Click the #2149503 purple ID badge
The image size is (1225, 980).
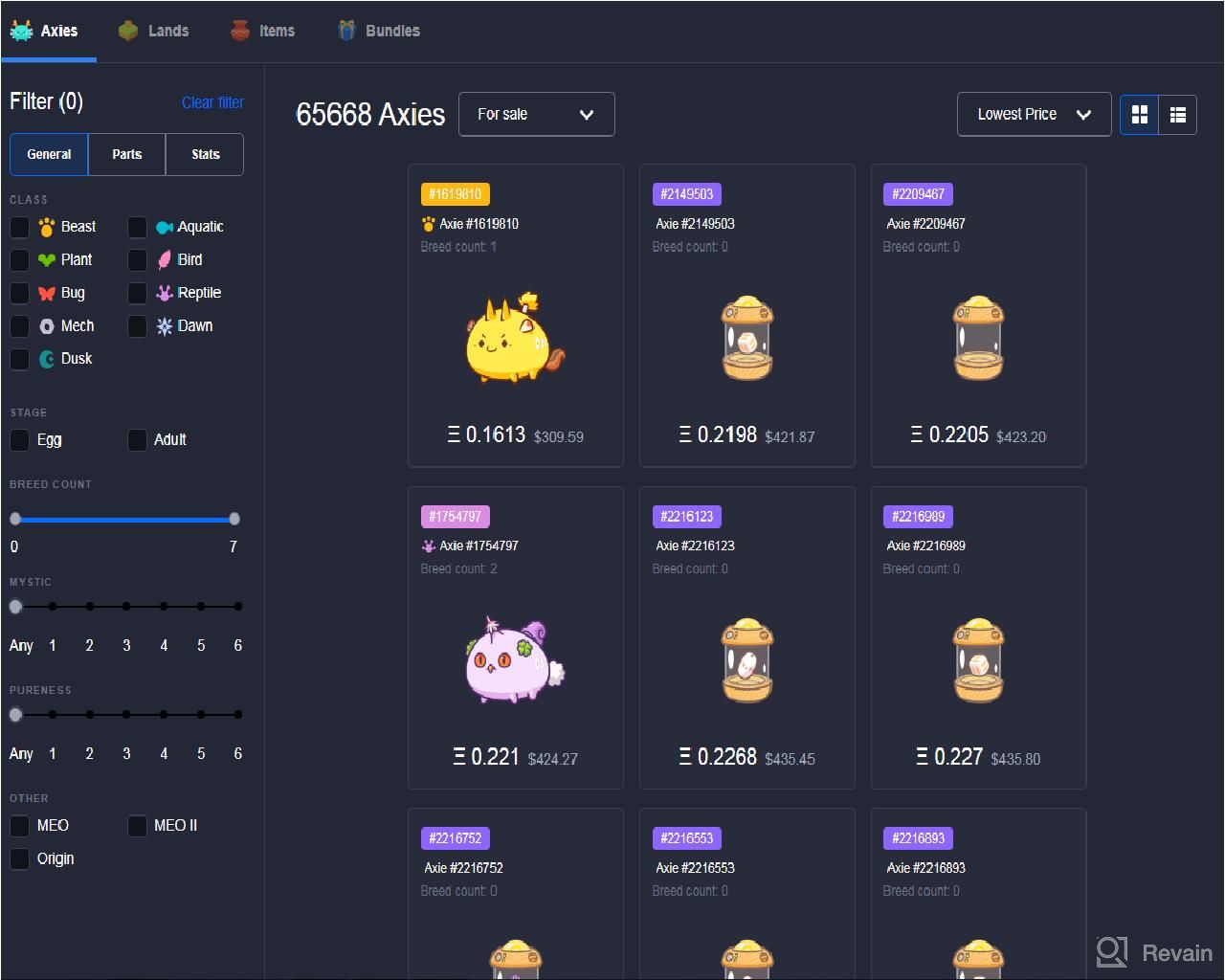687,194
